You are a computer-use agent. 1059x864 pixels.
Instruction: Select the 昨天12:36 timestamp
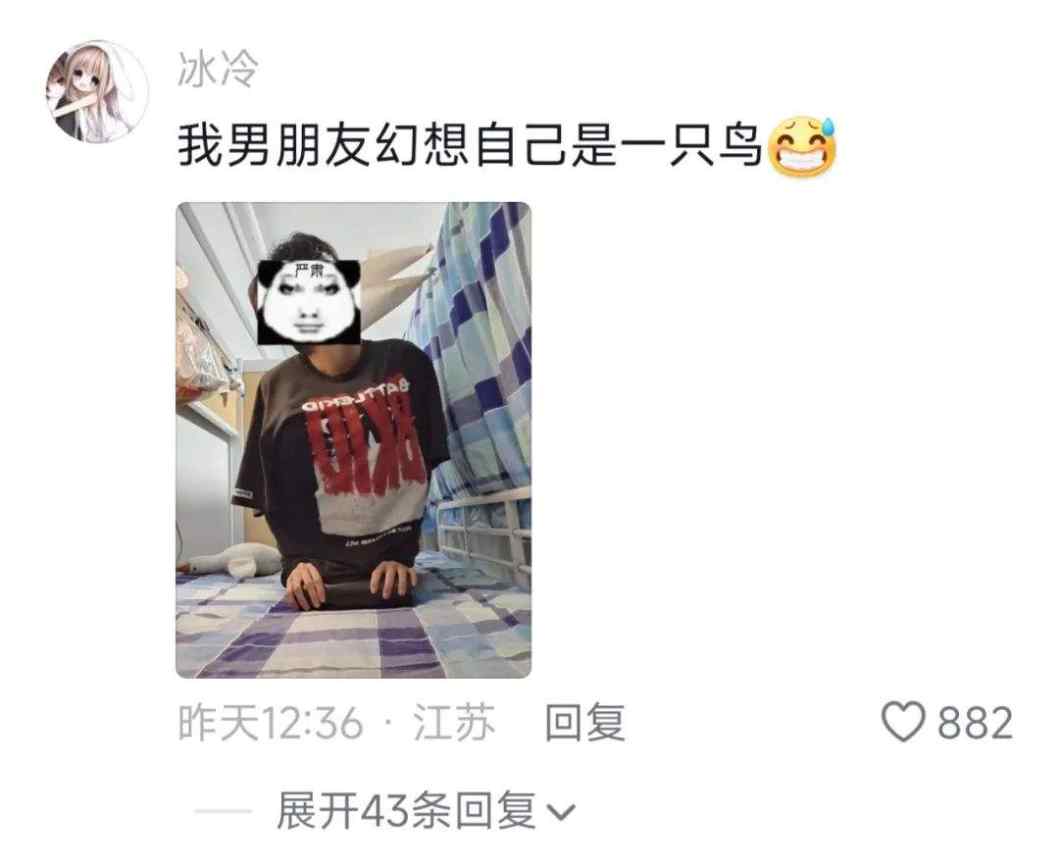[x=270, y=723]
